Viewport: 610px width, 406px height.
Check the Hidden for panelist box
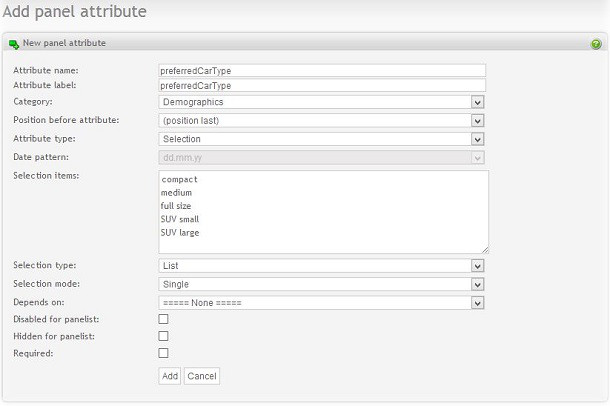coord(163,336)
